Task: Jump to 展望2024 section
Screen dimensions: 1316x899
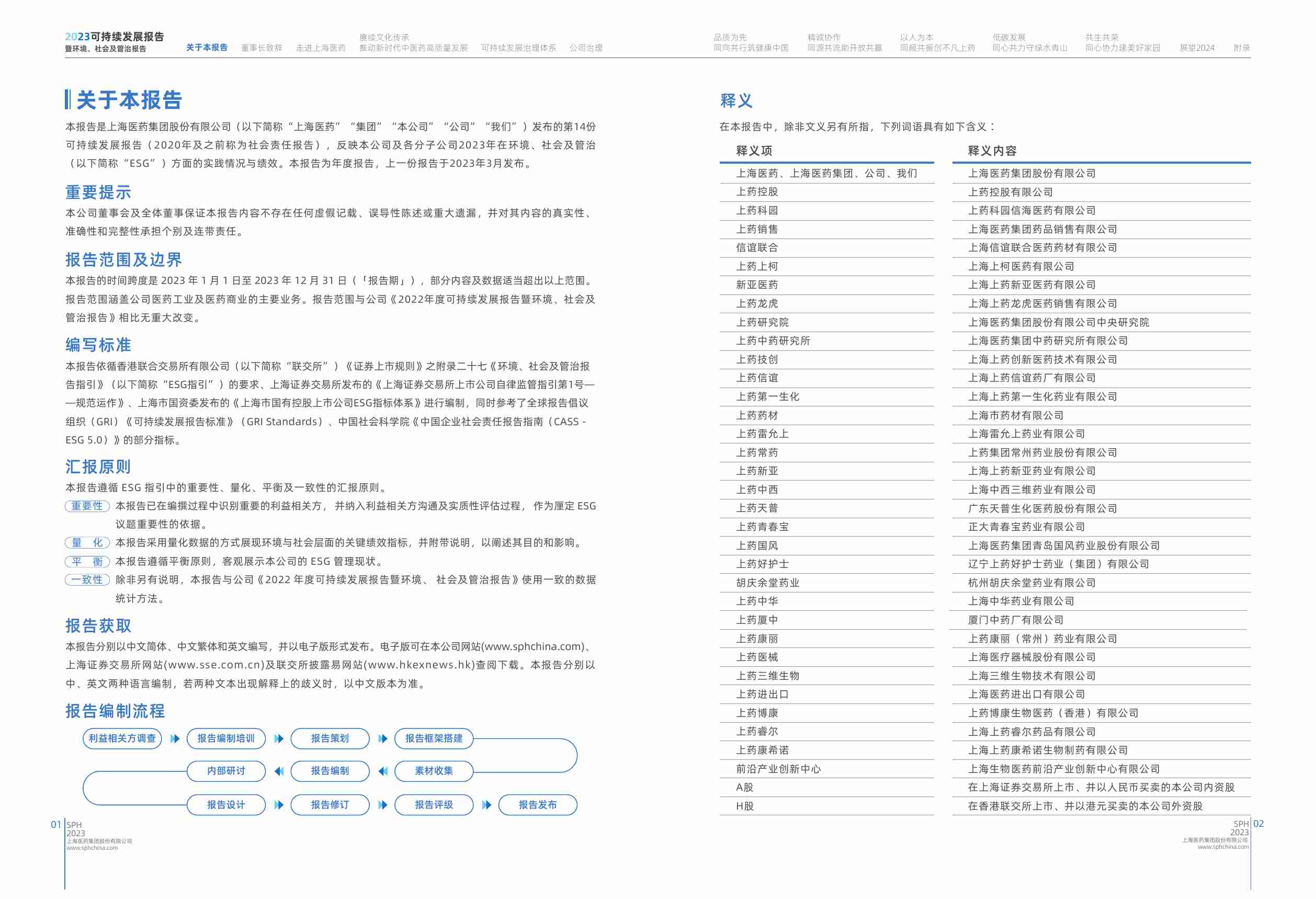Action: coord(1197,48)
